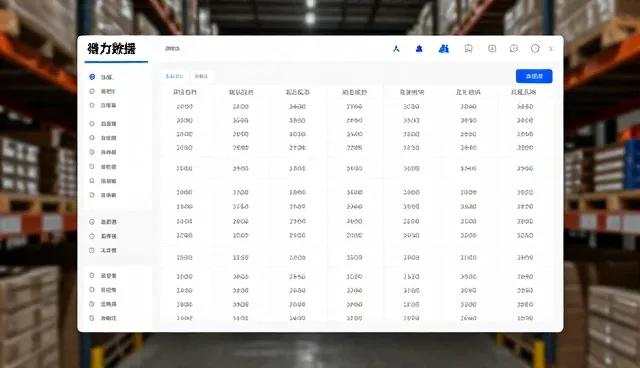The image size is (640, 368).
Task: Click the gray square icon in header
Action: click(492, 49)
